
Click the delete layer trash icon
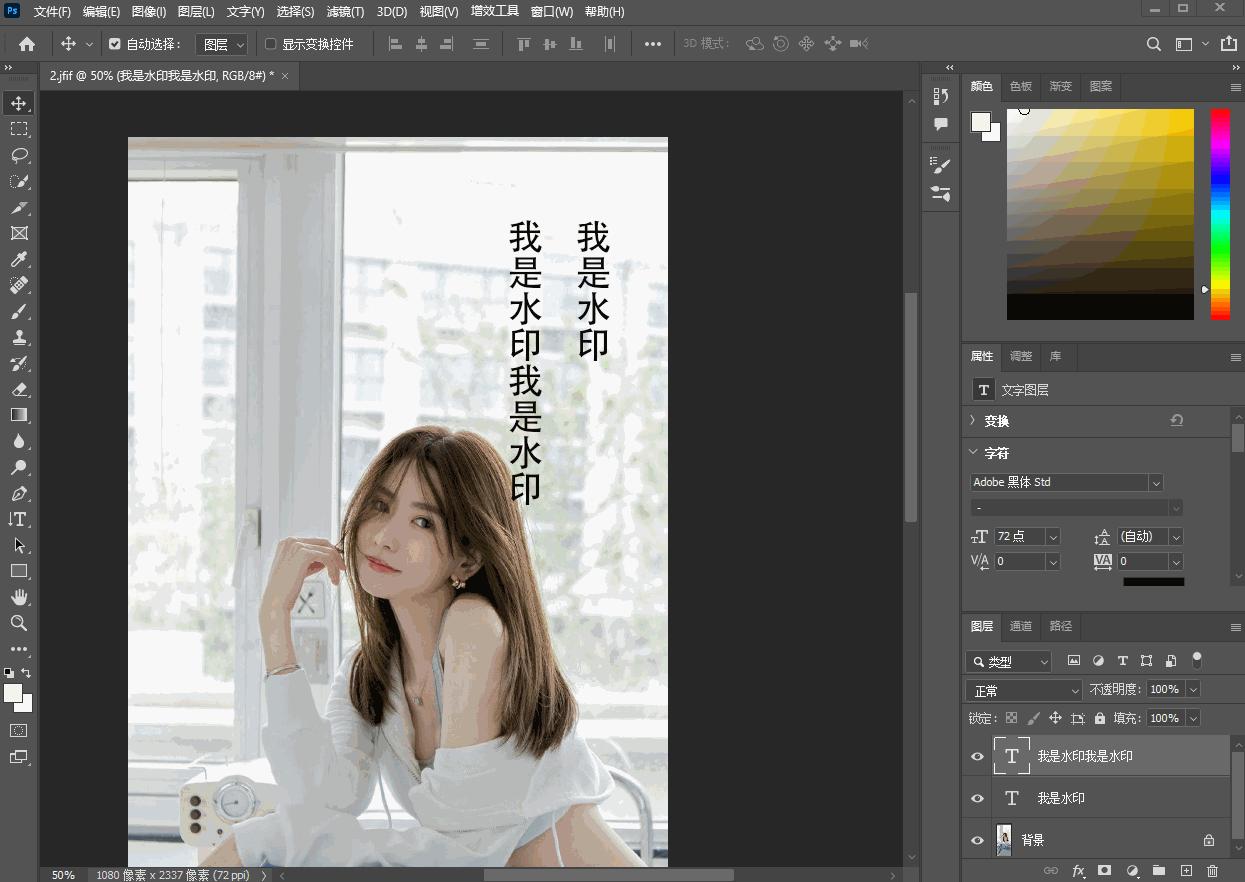click(x=1213, y=871)
